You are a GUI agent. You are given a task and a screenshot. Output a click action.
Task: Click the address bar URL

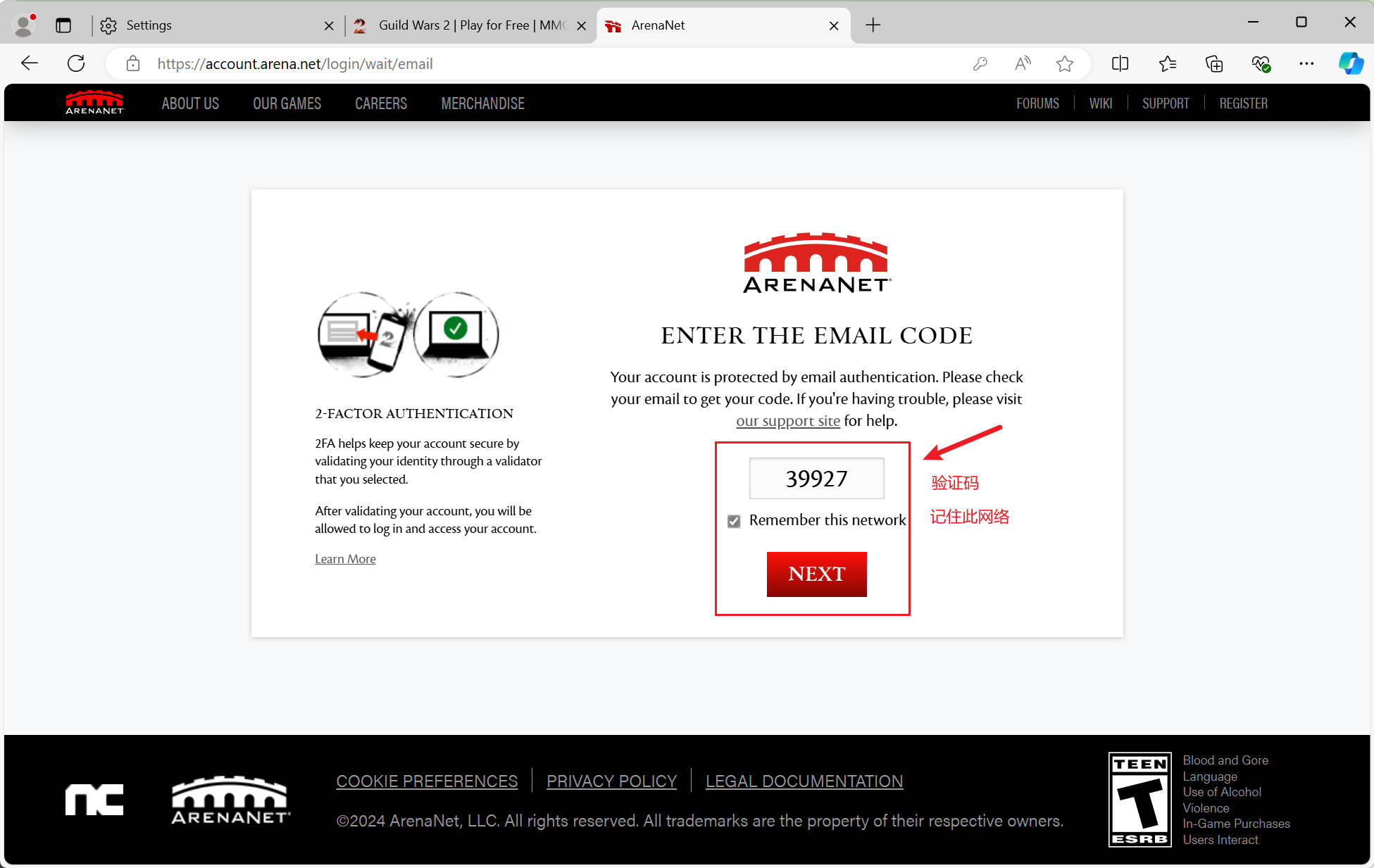pyautogui.click(x=295, y=64)
